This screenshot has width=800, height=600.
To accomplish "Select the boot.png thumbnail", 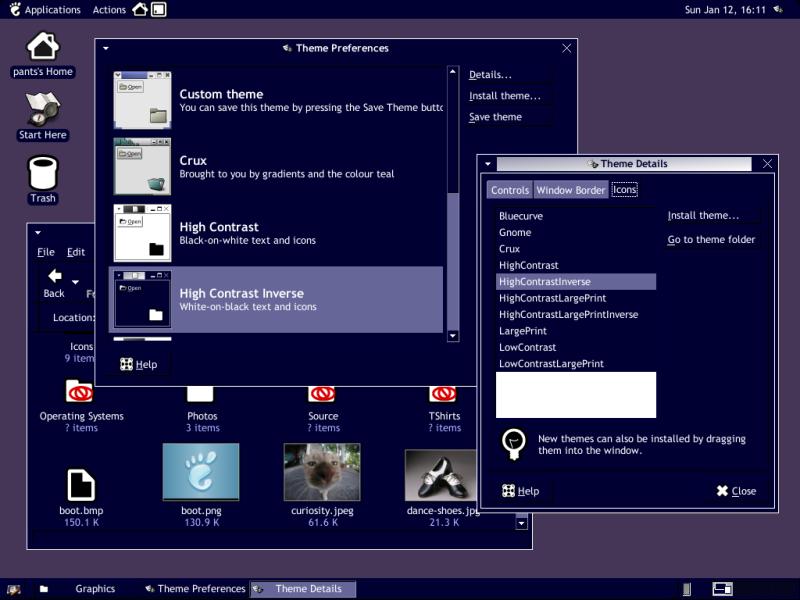I will 201,472.
